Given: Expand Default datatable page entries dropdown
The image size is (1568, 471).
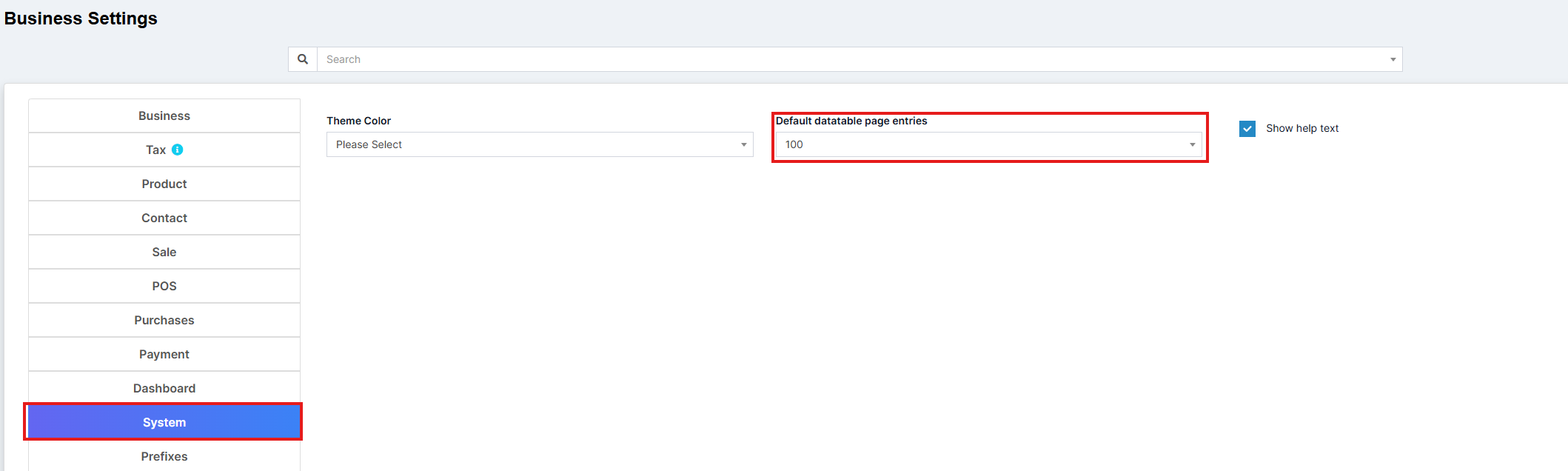Looking at the screenshot, I should (x=988, y=144).
